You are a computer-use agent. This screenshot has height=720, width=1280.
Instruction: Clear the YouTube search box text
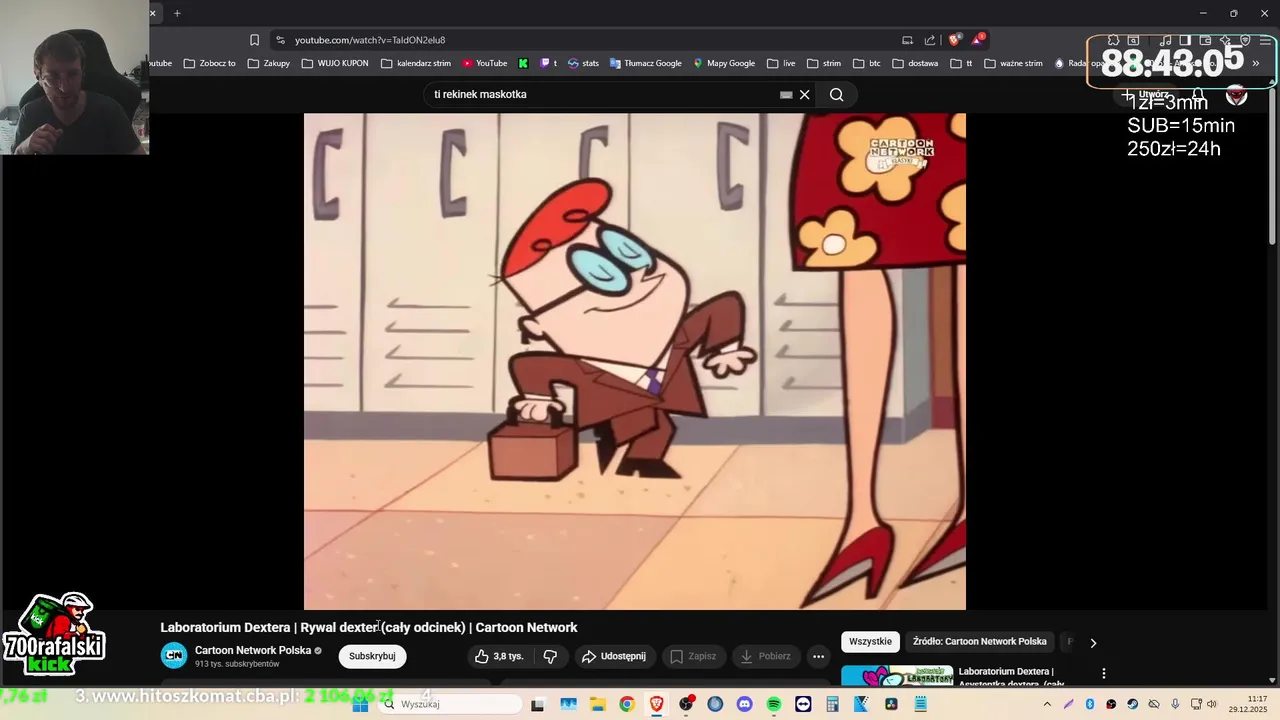point(804,94)
